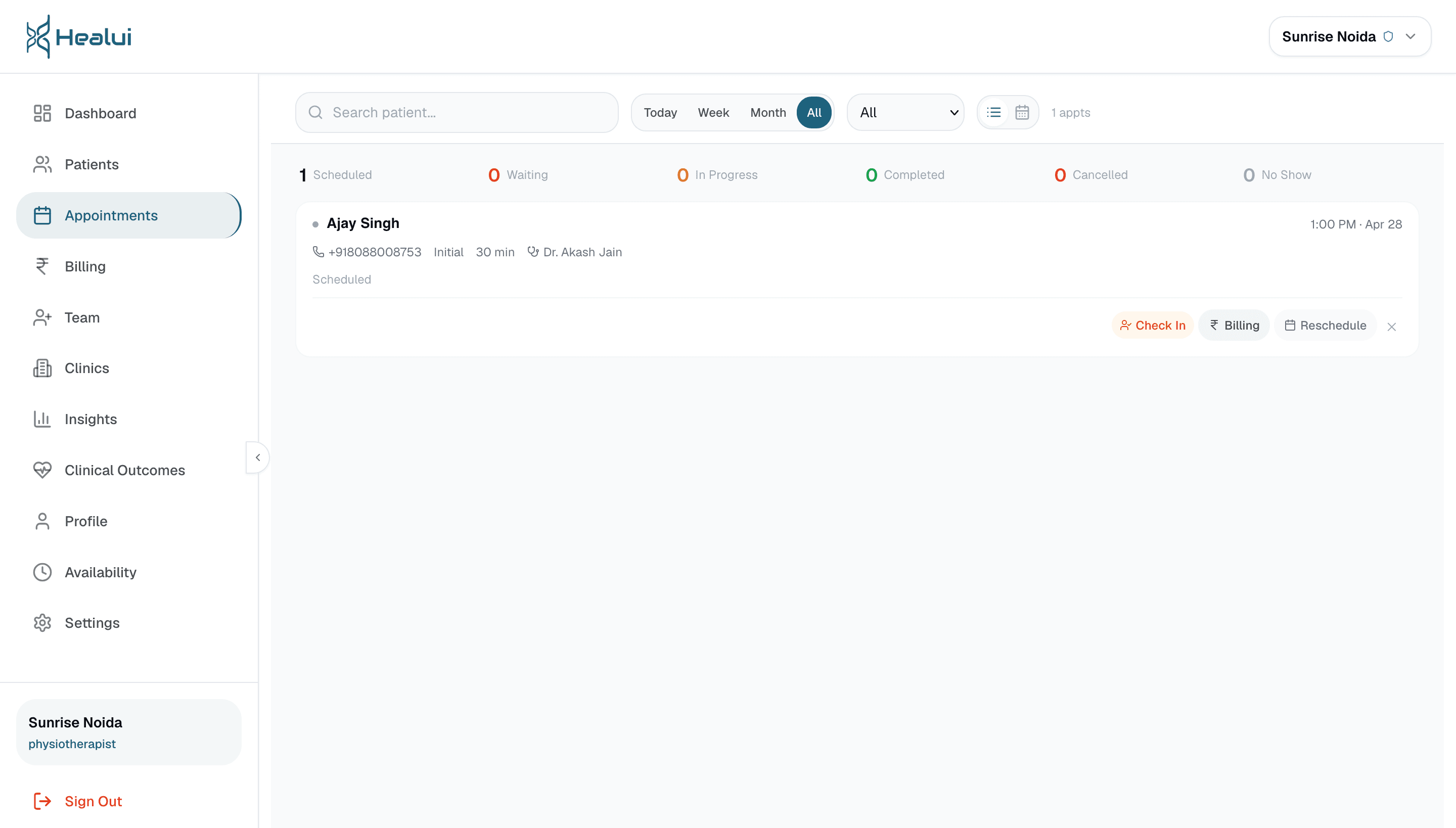The height and width of the screenshot is (828, 1456).
Task: Open Clinical Outcomes page
Action: pyautogui.click(x=128, y=470)
